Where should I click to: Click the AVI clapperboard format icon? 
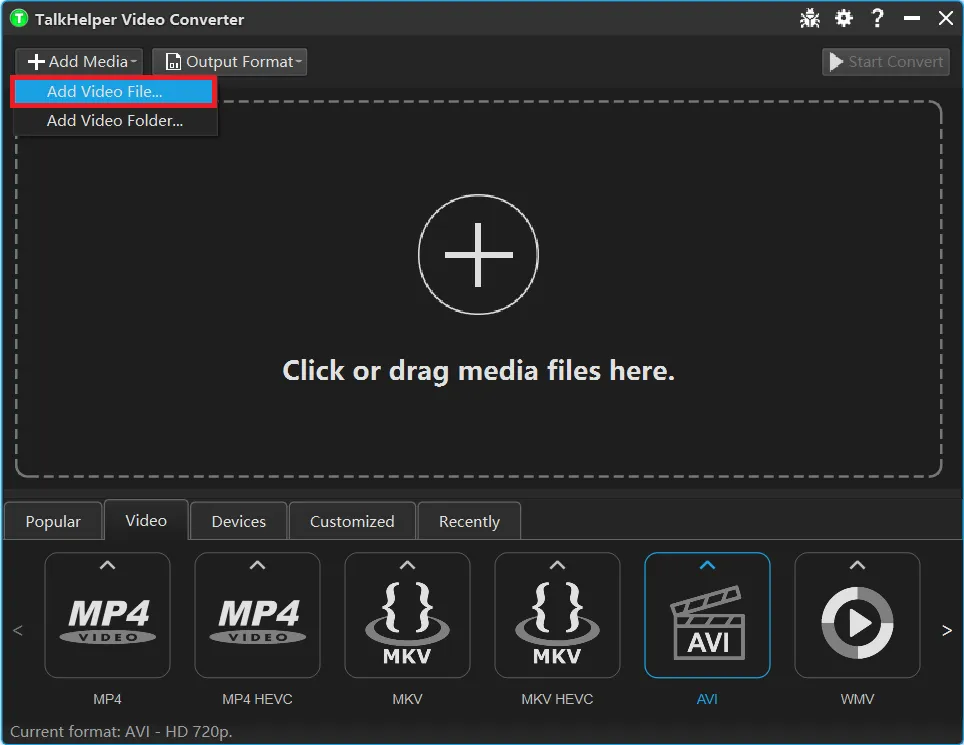tap(707, 624)
